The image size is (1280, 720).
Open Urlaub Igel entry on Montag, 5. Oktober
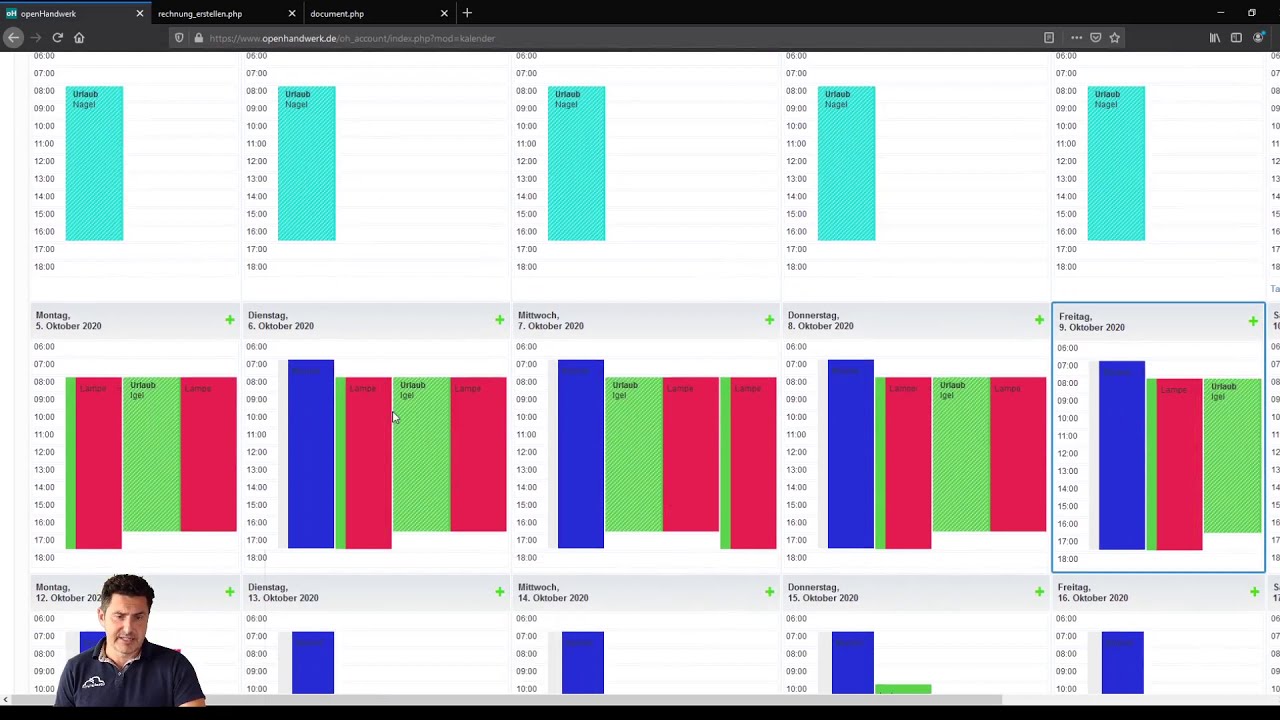pos(151,455)
